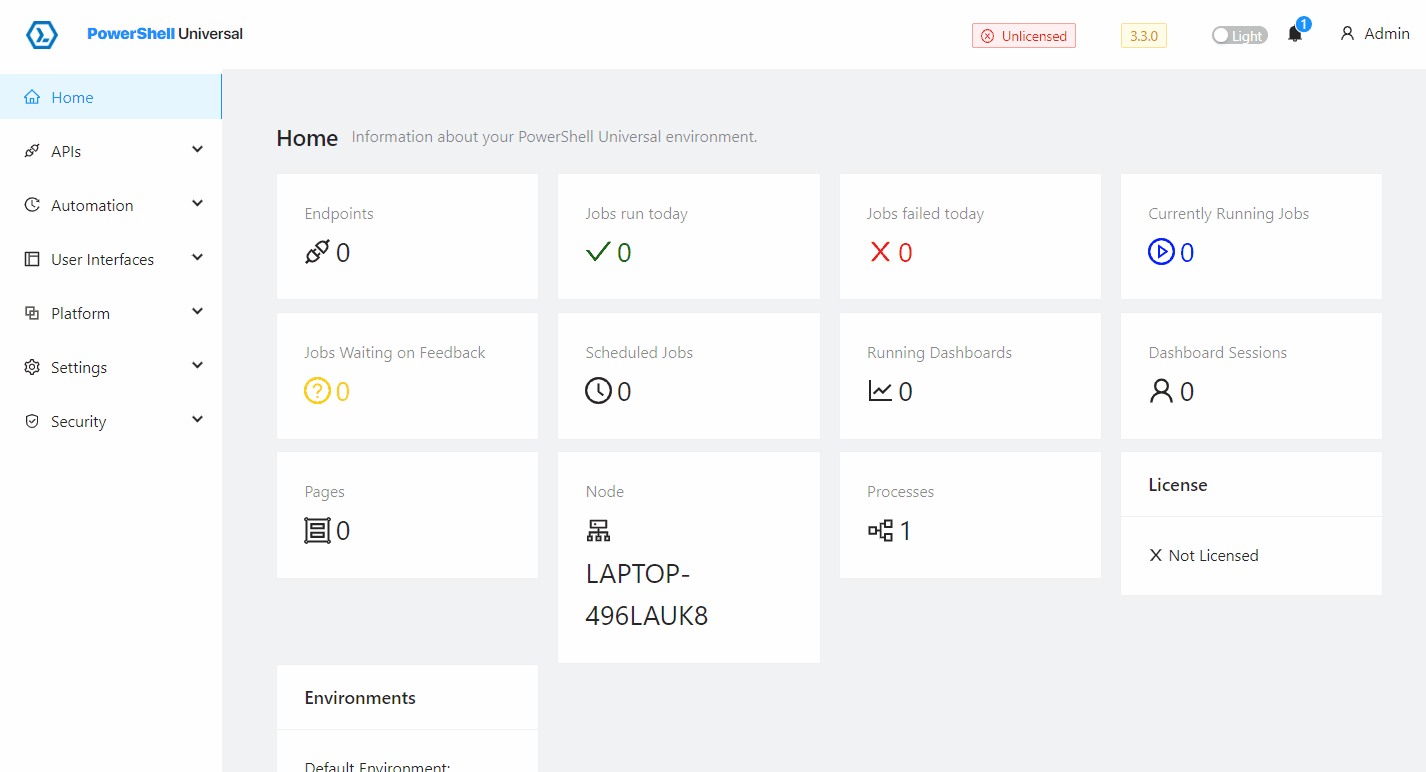Click the Processes card title
Image resolution: width=1426 pixels, height=772 pixels.
click(x=901, y=492)
